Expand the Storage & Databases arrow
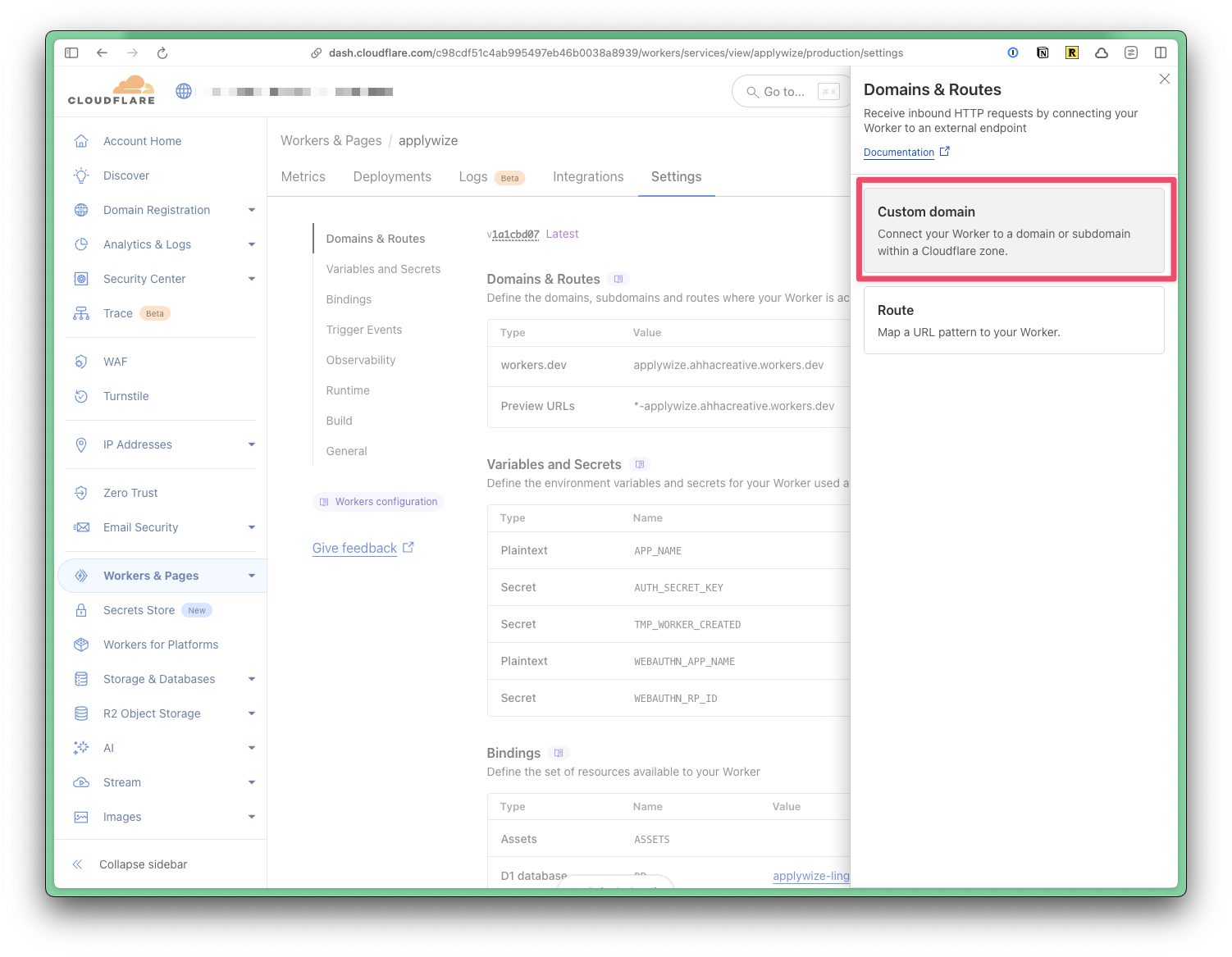Viewport: 1232px width, 957px height. (252, 679)
